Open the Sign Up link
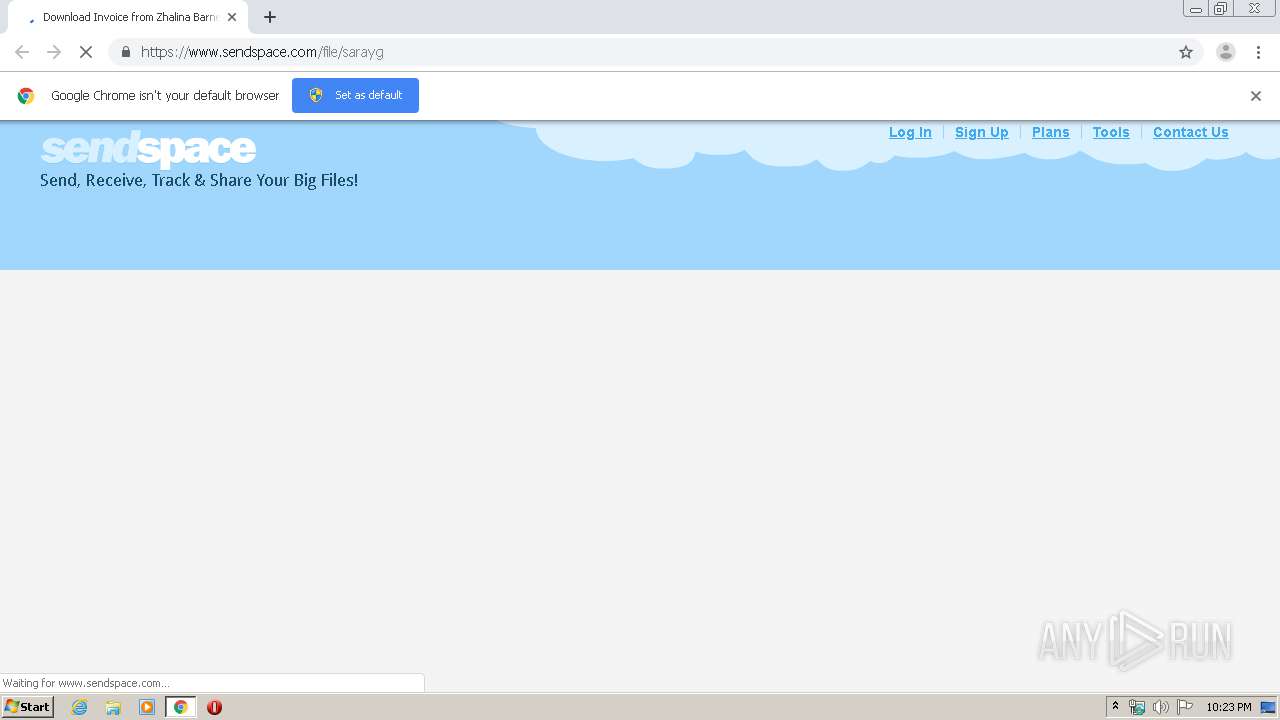 pyautogui.click(x=982, y=132)
